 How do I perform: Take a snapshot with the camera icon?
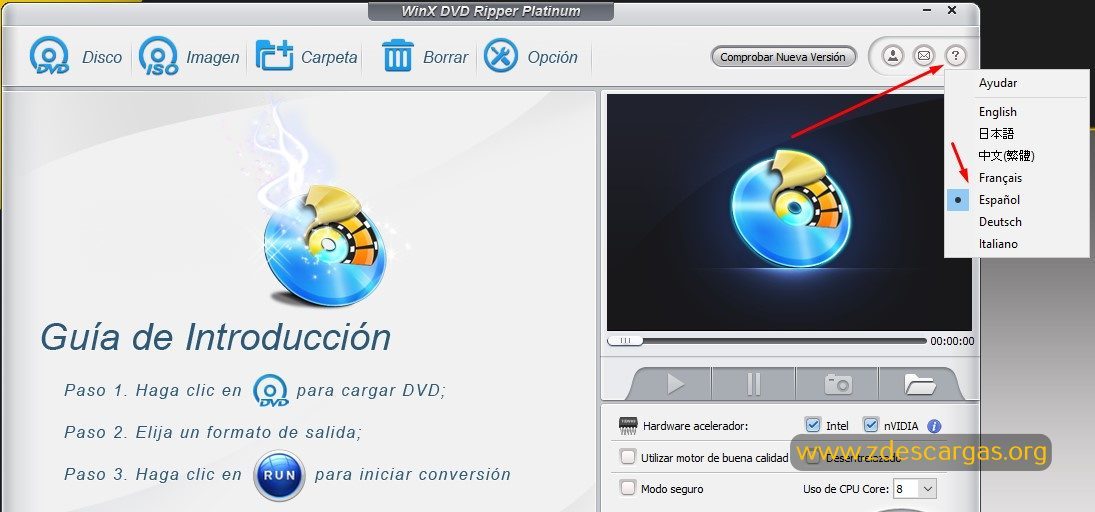click(x=837, y=384)
